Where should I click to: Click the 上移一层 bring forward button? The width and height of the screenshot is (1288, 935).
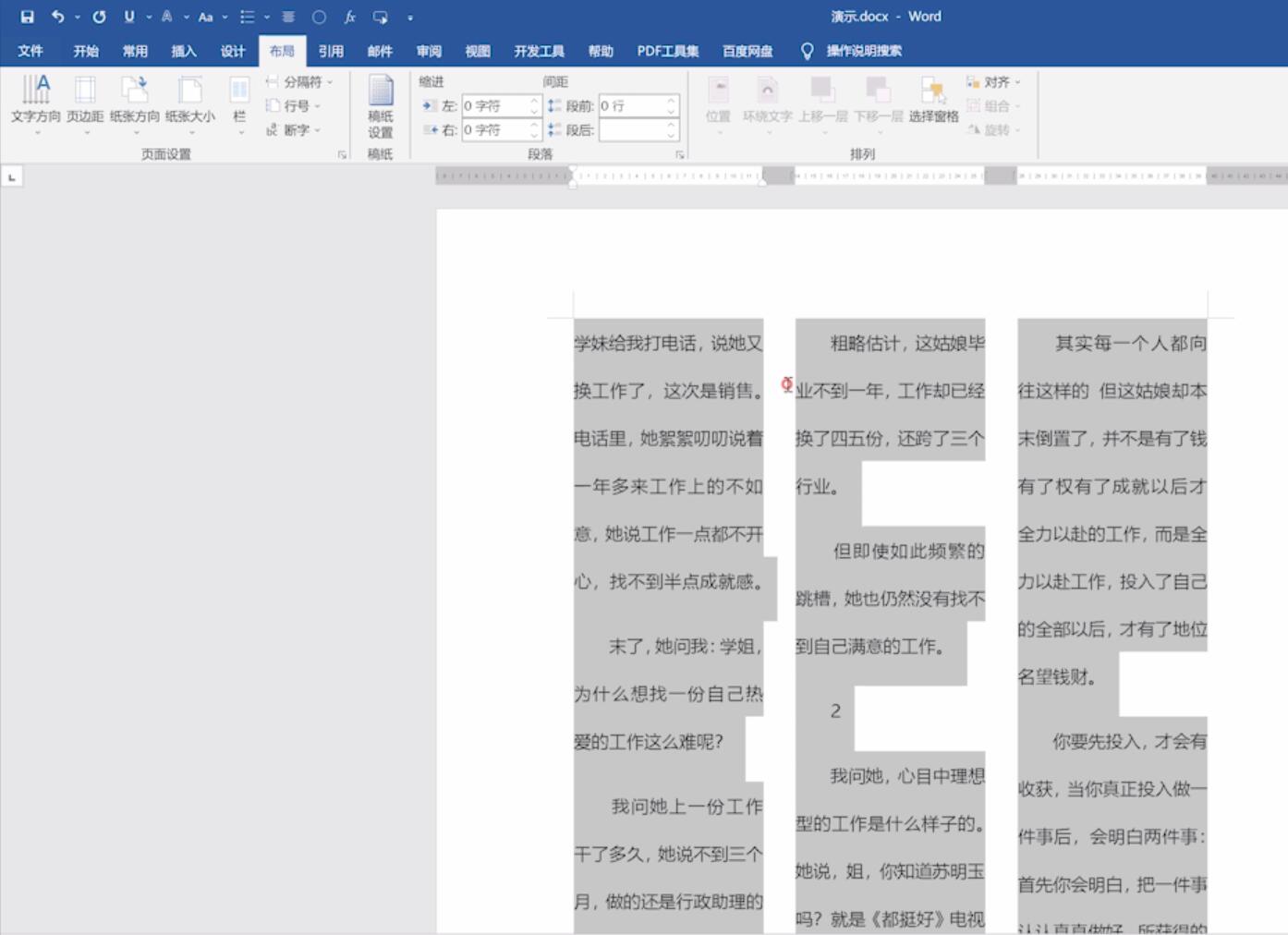pos(822,105)
